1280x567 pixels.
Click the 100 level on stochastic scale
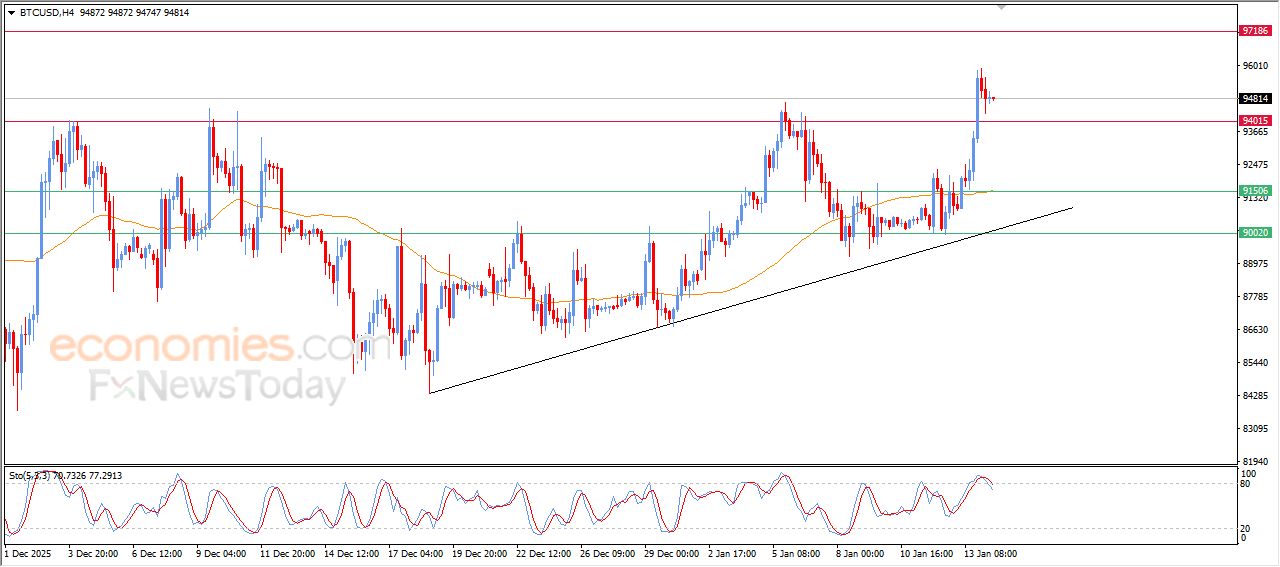[1249, 473]
